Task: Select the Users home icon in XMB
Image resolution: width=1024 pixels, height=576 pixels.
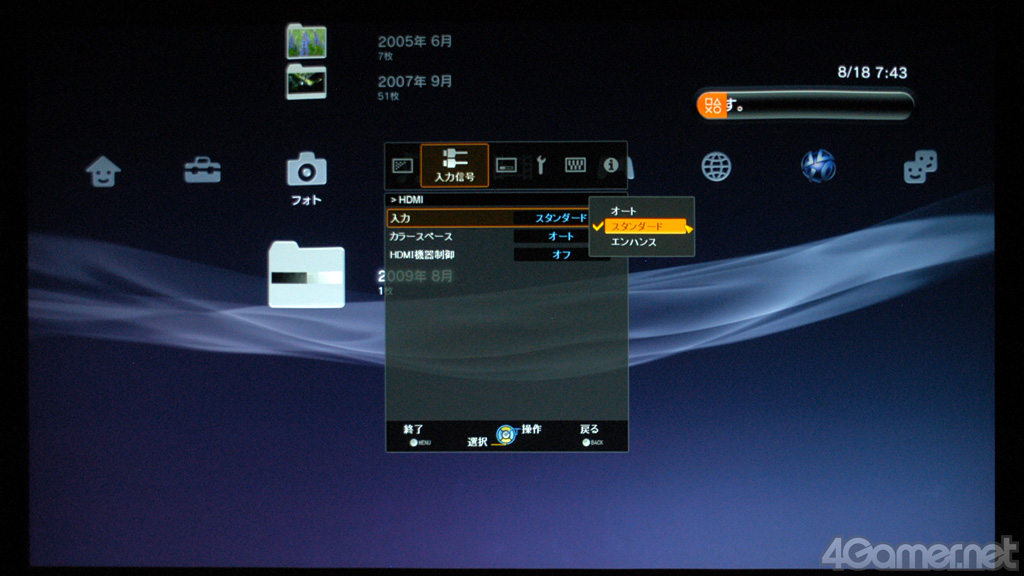Action: point(103,172)
